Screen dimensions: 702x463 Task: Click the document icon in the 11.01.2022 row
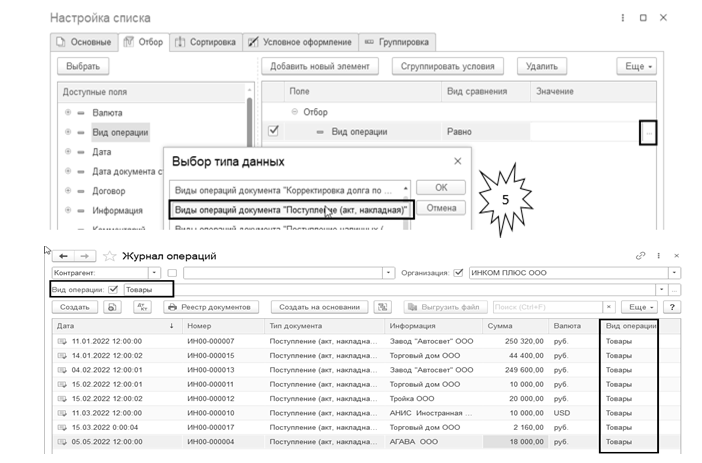tap(62, 341)
